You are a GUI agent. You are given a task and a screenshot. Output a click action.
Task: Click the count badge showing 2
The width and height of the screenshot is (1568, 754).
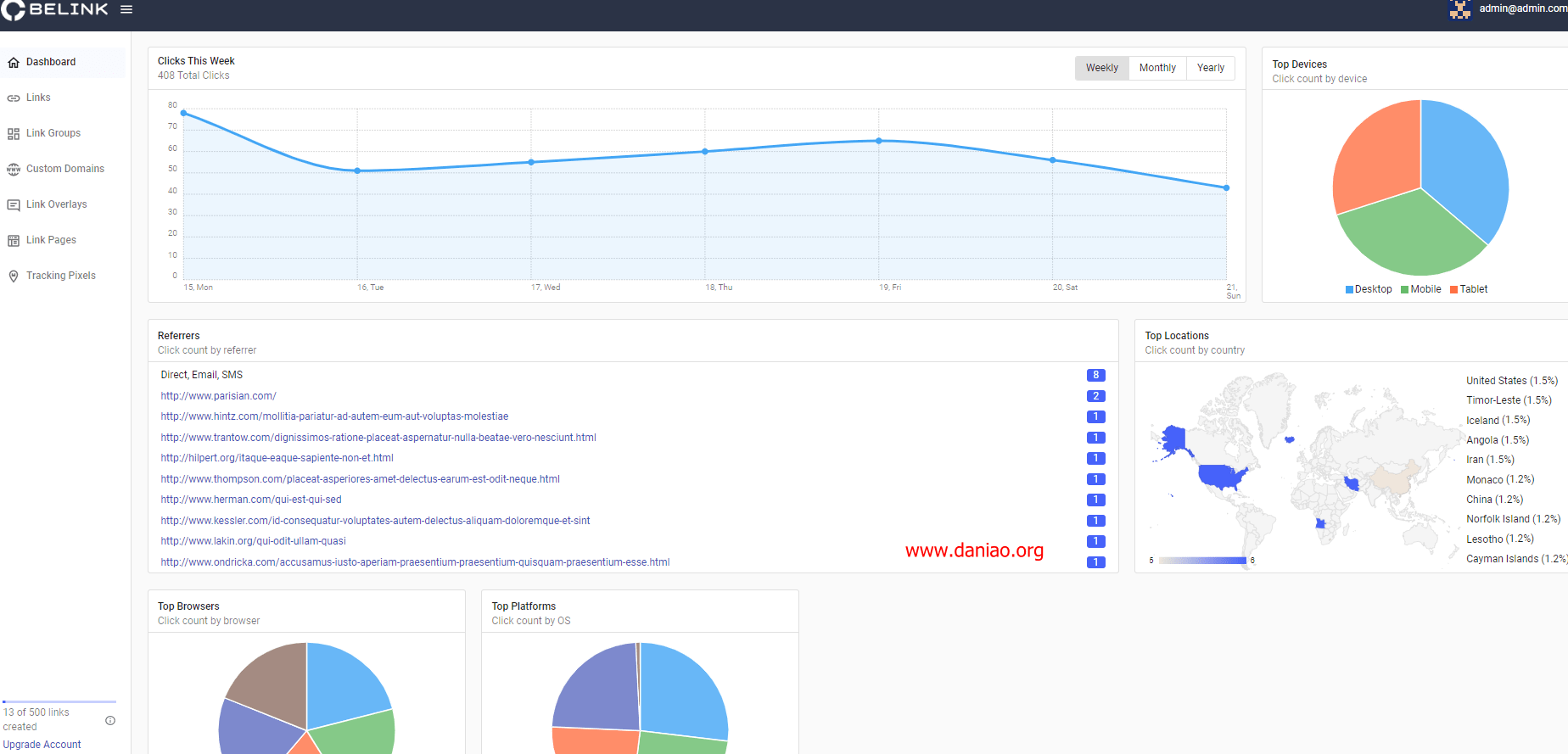point(1095,396)
